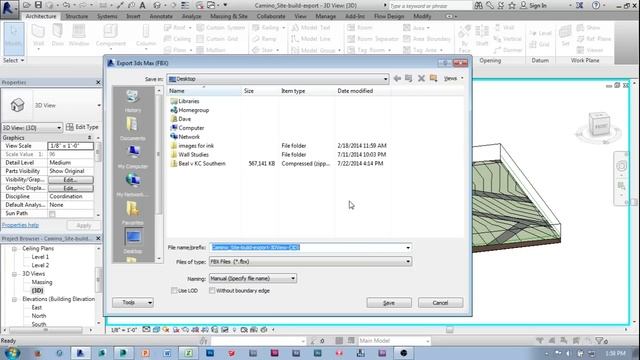Click the Window tool in the ribbon
Image resolution: width=640 pixels, height=360 pixels.
79,35
